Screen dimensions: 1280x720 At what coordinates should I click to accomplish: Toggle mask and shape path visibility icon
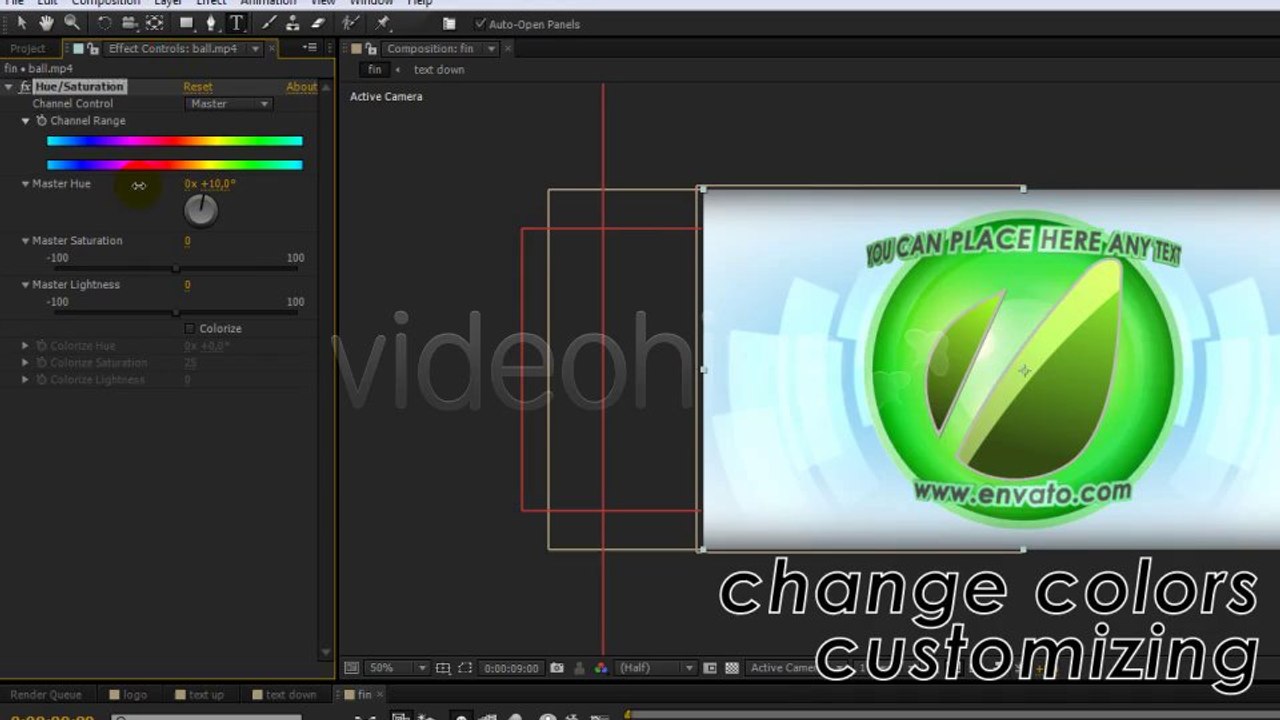pyautogui.click(x=465, y=668)
